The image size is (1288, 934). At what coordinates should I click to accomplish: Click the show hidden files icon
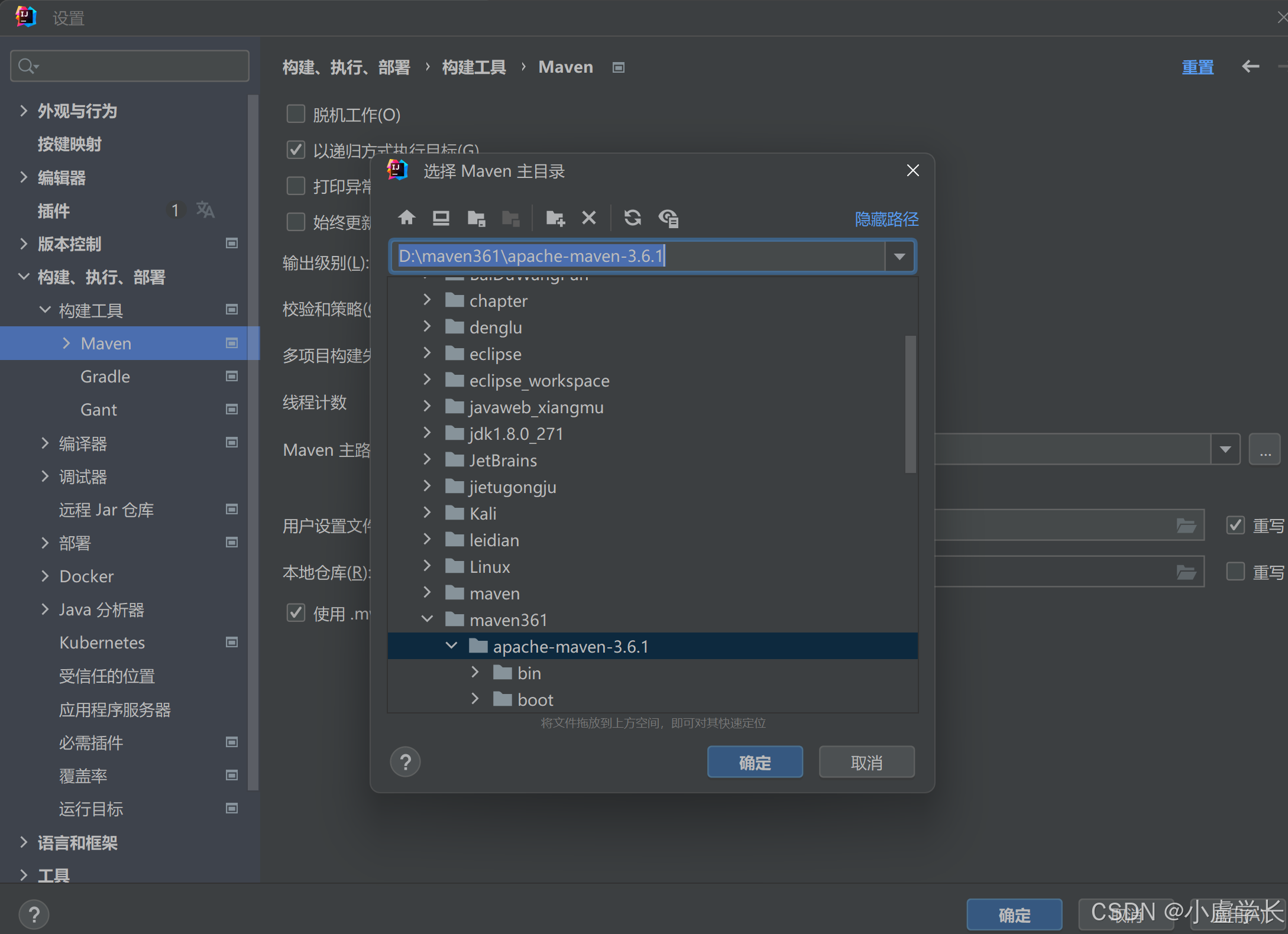(x=668, y=218)
